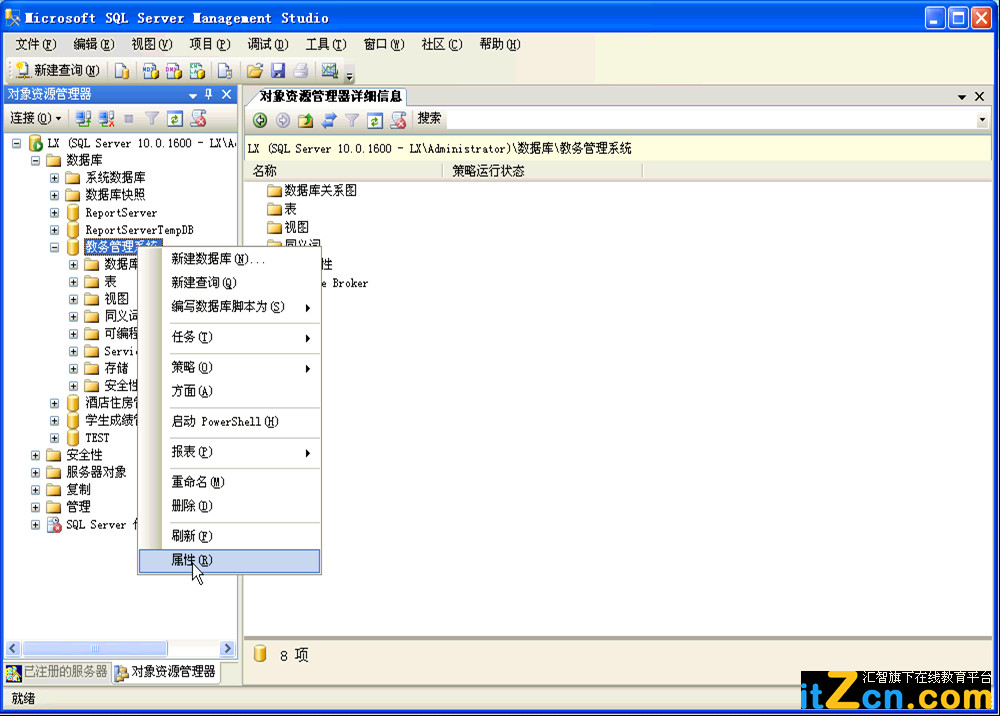The image size is (1000, 716).
Task: Click the 策略运行状态 column header
Action: [x=542, y=171]
